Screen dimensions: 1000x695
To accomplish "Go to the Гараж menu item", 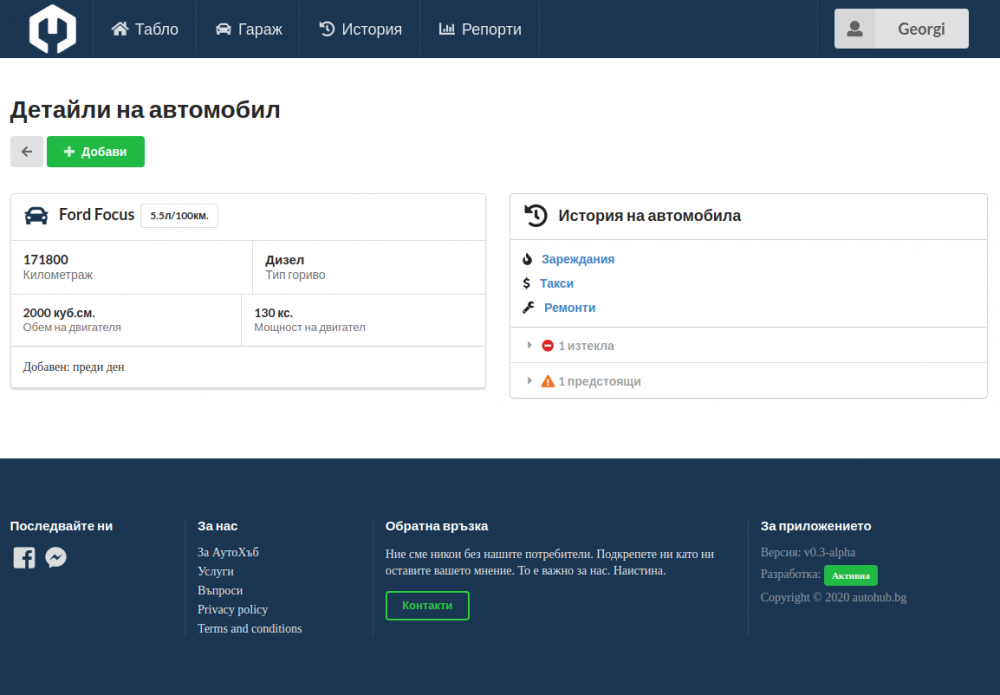I will click(249, 29).
